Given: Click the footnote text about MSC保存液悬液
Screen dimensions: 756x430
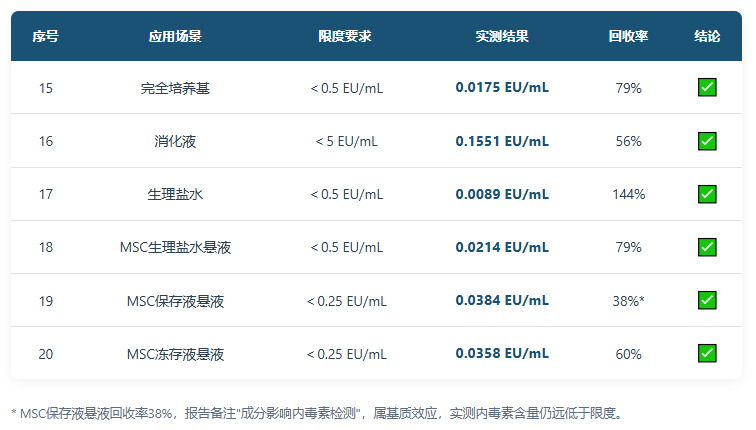Looking at the screenshot, I should click(x=317, y=414).
